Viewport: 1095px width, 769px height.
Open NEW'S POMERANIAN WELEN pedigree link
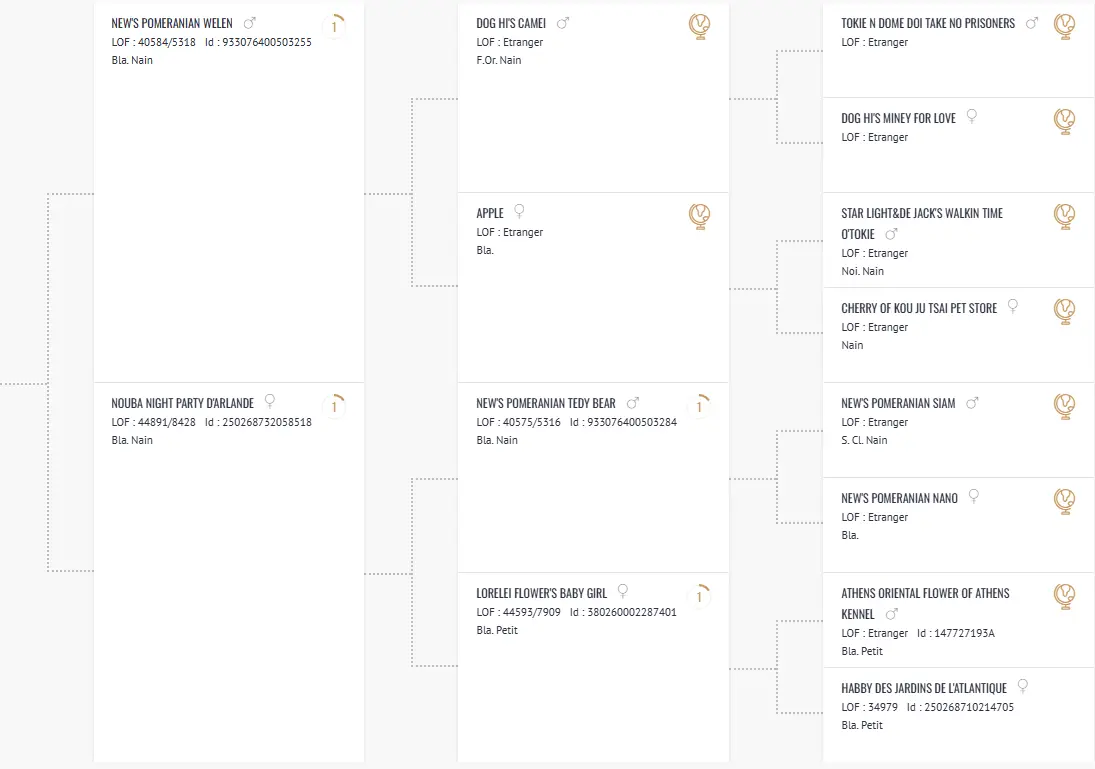pyautogui.click(x=172, y=23)
